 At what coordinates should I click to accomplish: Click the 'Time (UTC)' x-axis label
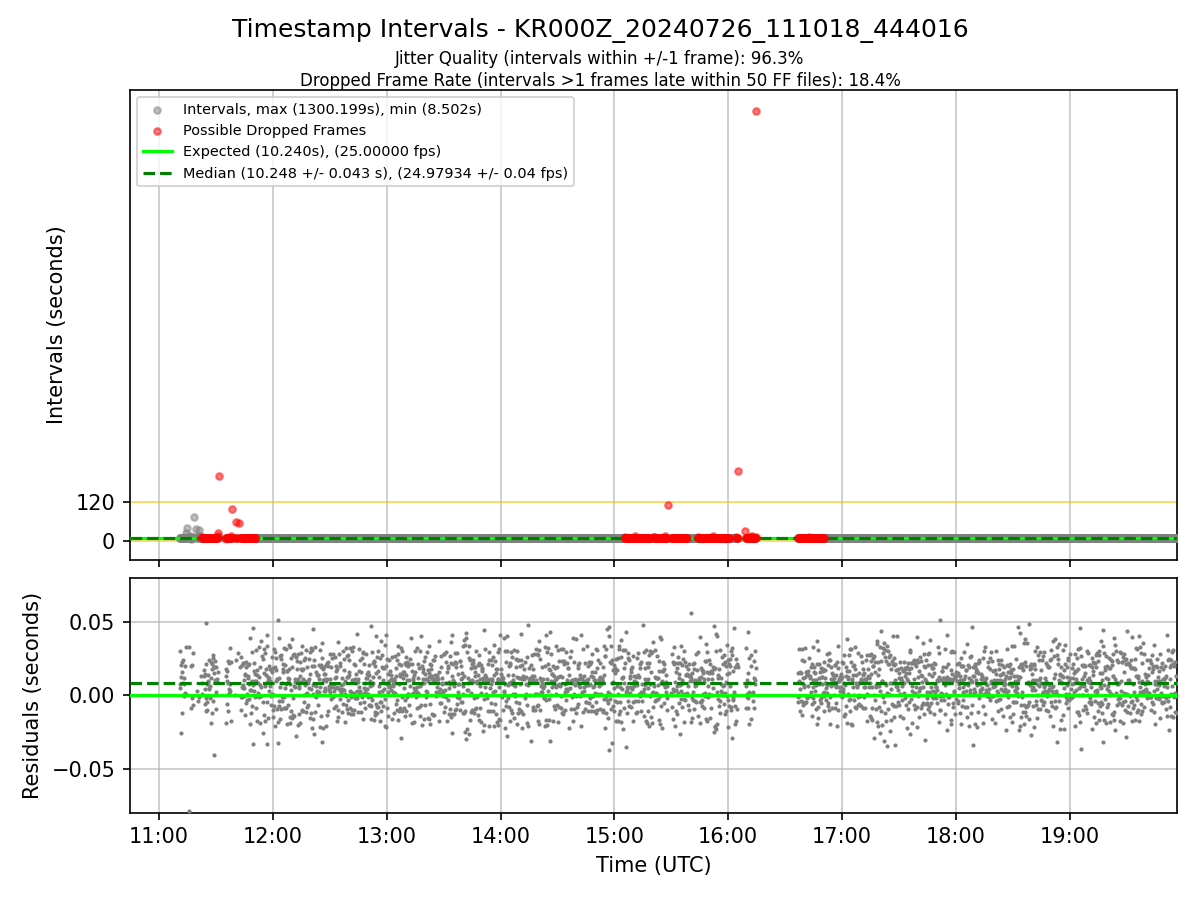[653, 865]
